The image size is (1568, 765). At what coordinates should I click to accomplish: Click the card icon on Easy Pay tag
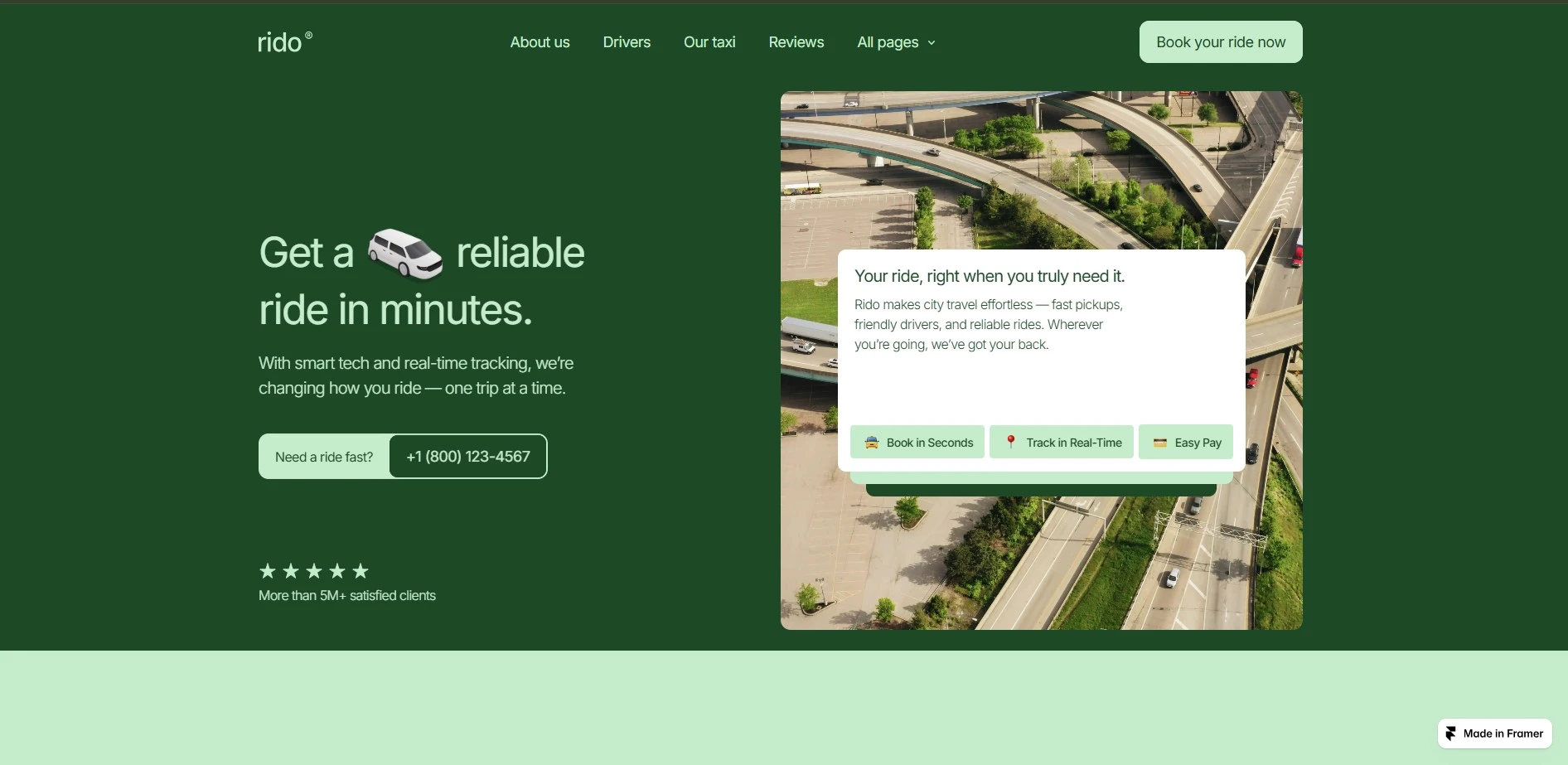coord(1159,442)
